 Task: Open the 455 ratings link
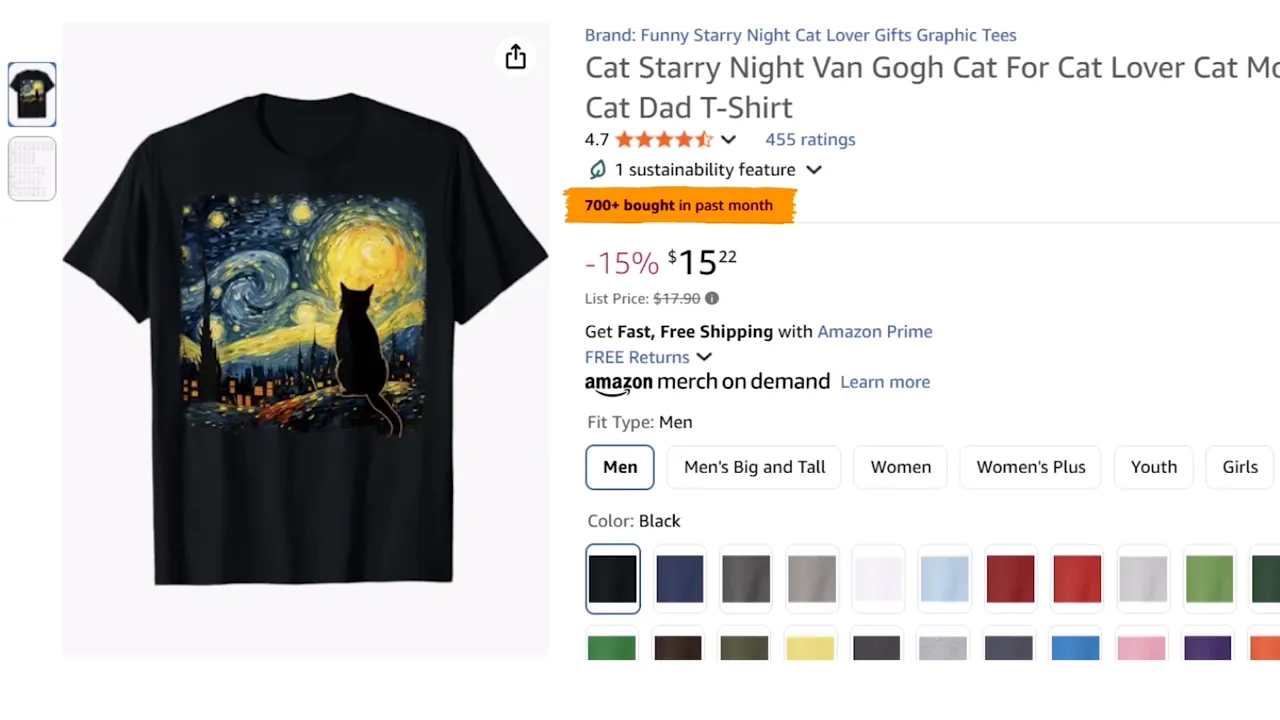[x=810, y=140]
